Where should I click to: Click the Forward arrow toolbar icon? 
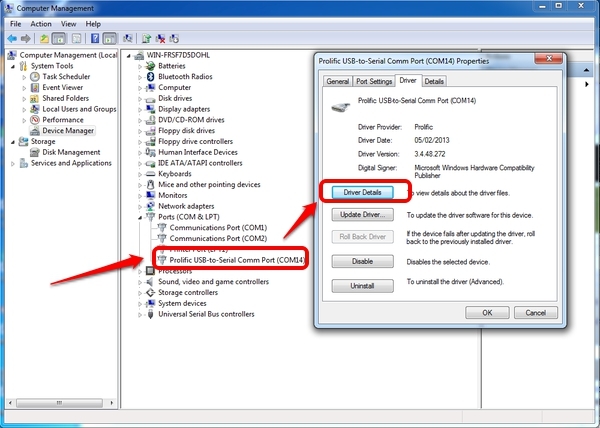coord(26,39)
